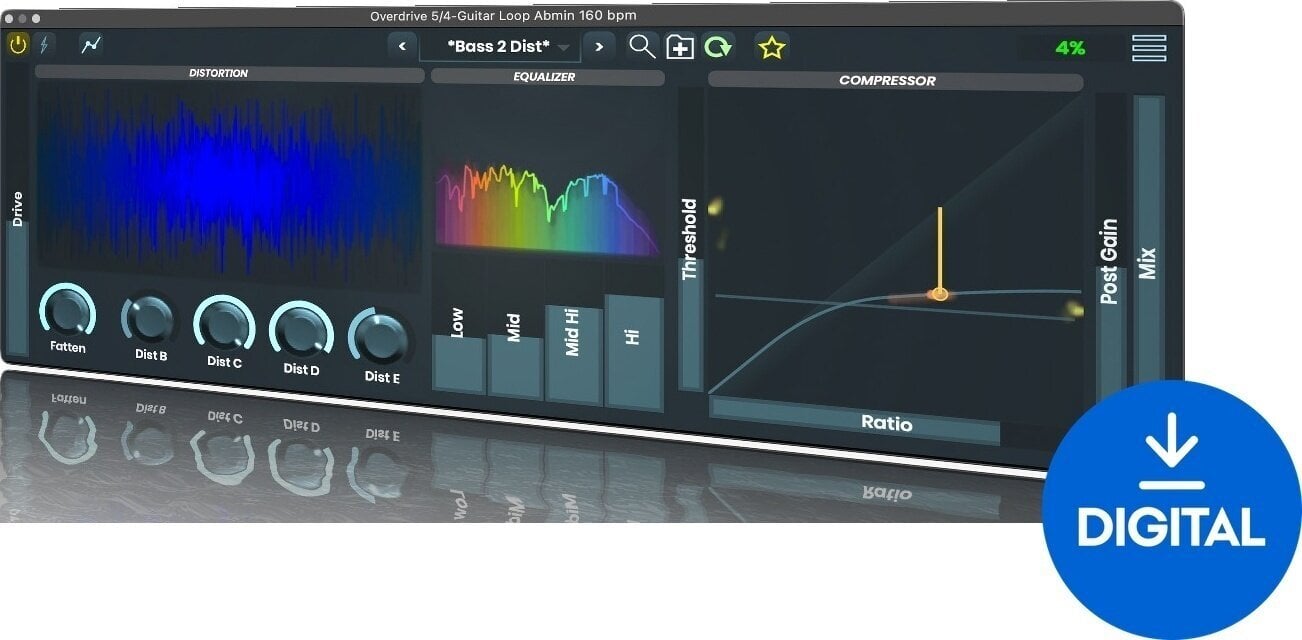1302x640 pixels.
Task: Click the Compressor section header
Action: (x=896, y=80)
